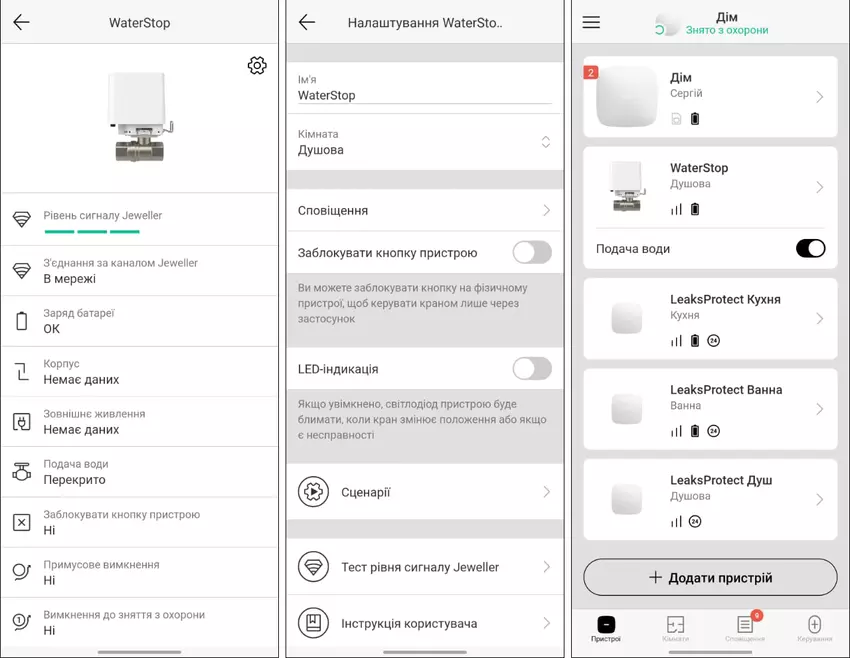Tap back arrow in Налаштування WaterStop header
The image size is (850, 658).
tap(307, 22)
